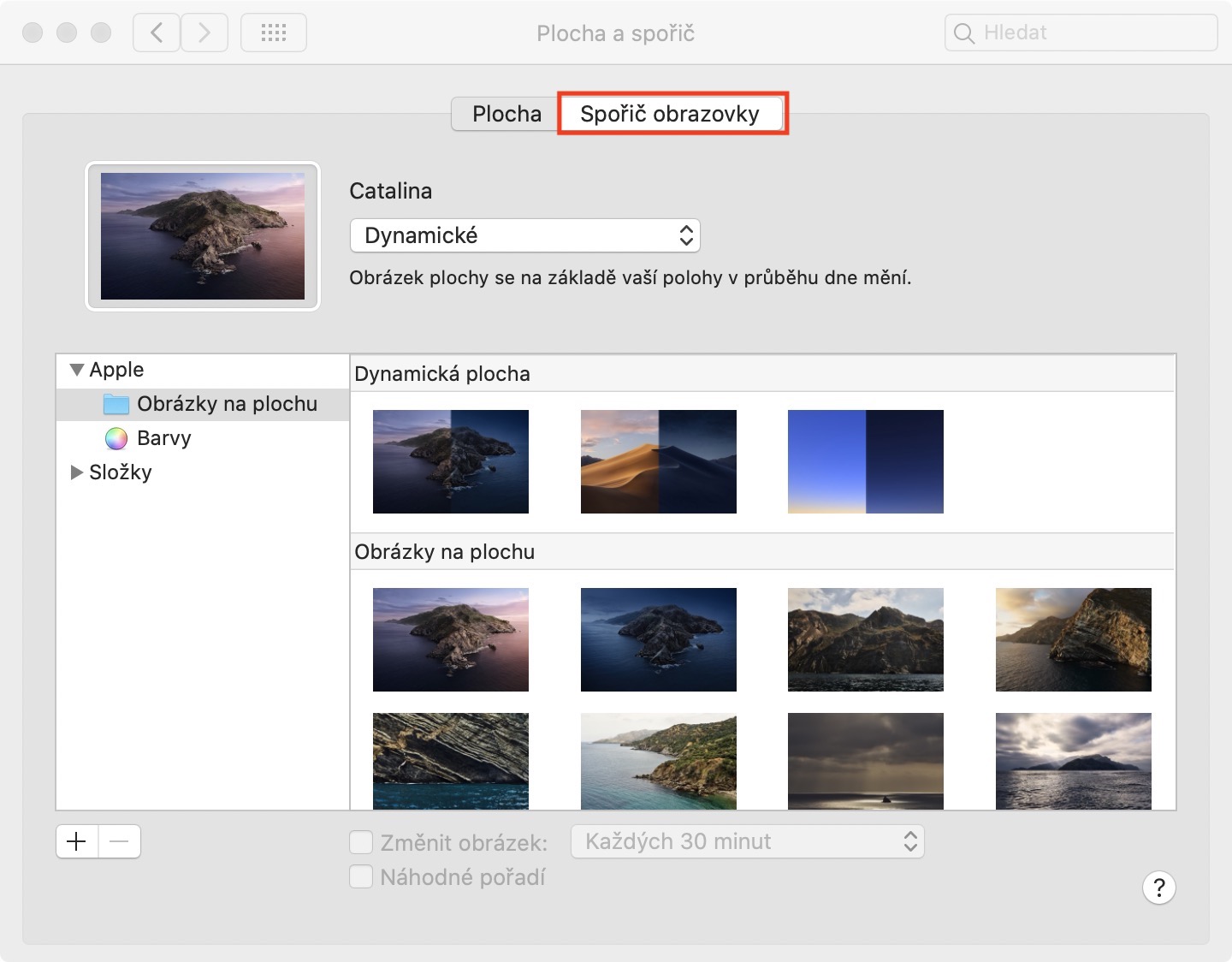The width and height of the screenshot is (1232, 962).
Task: Open the Každých 30 minut dropdown
Action: (747, 841)
